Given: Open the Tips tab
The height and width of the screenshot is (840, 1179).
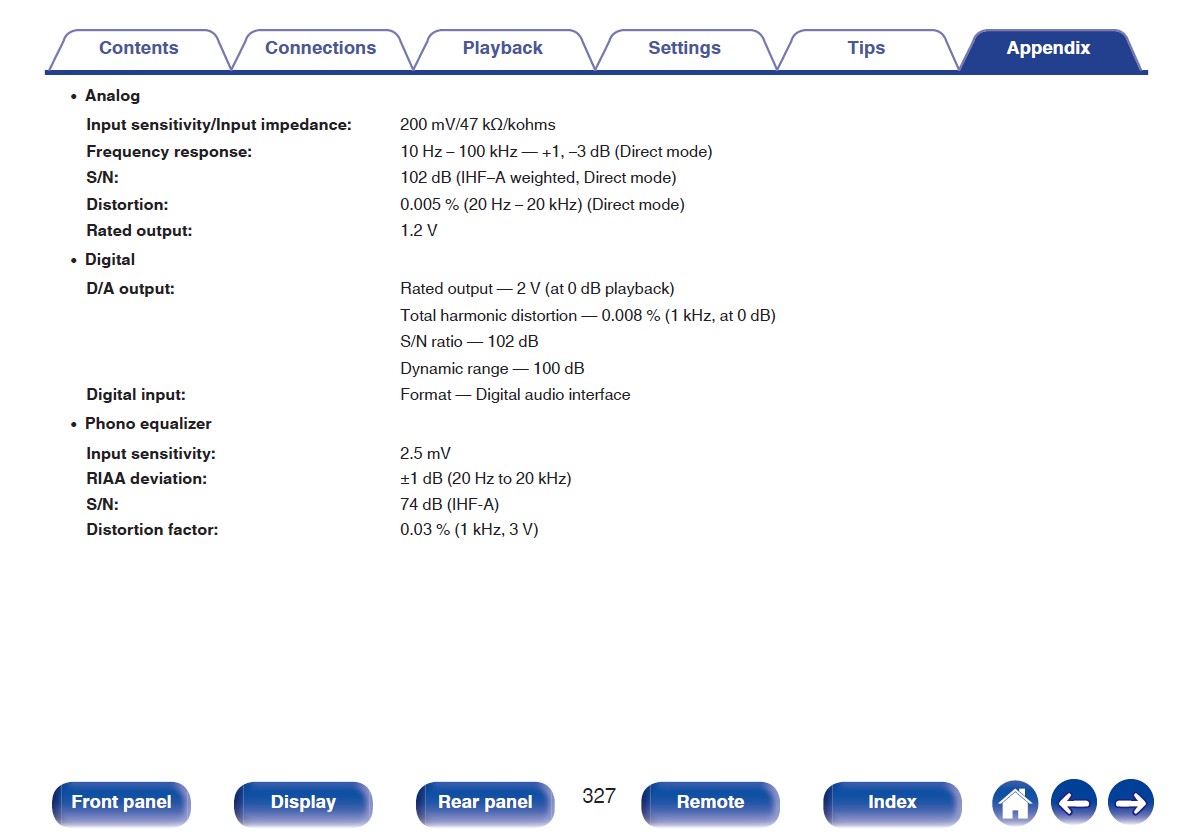Looking at the screenshot, I should point(867,48).
